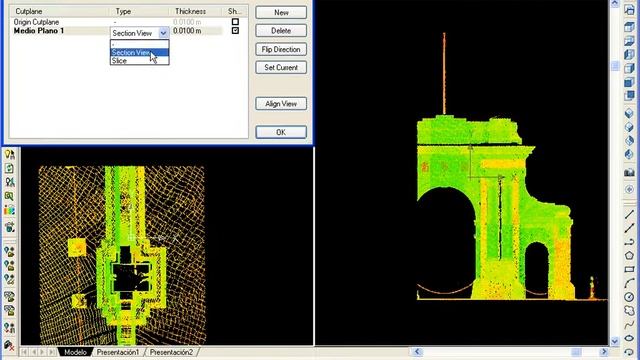The width and height of the screenshot is (640, 360).
Task: Click the red X icon at left toolbar bottom
Action: pyautogui.click(x=9, y=346)
